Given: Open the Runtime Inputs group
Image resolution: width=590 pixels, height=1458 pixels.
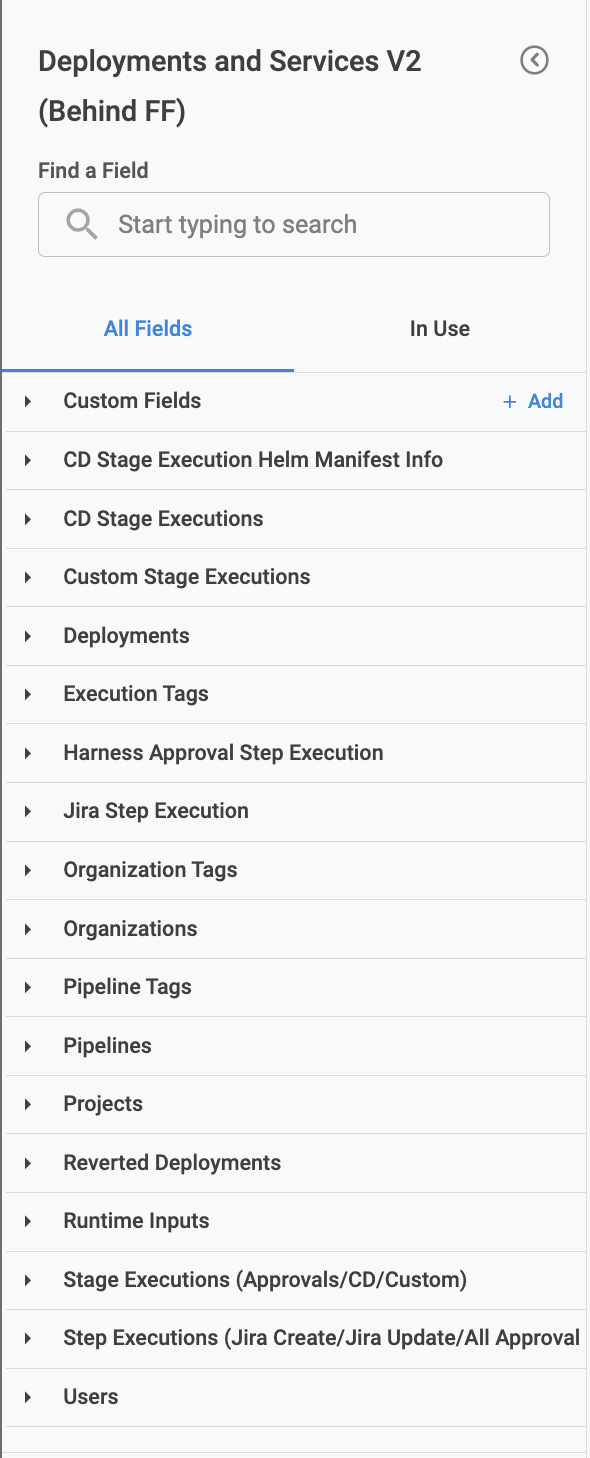Looking at the screenshot, I should 296,1221.
